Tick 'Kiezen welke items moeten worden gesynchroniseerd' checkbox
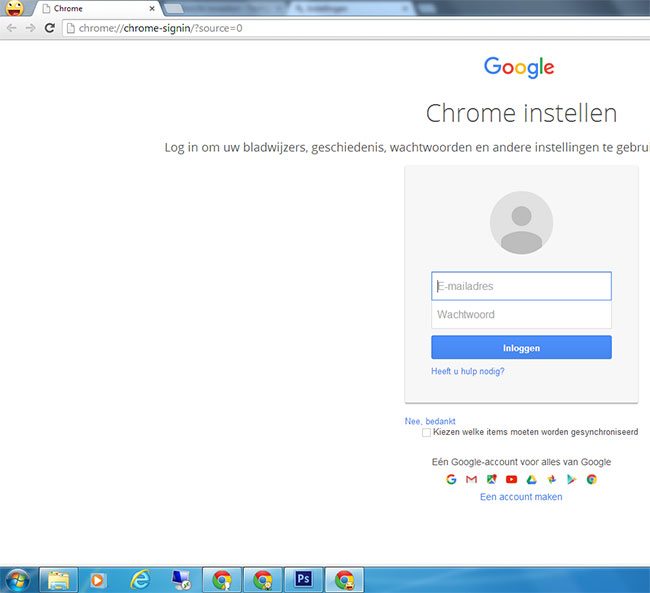Image resolution: width=650 pixels, height=593 pixels. [x=426, y=433]
